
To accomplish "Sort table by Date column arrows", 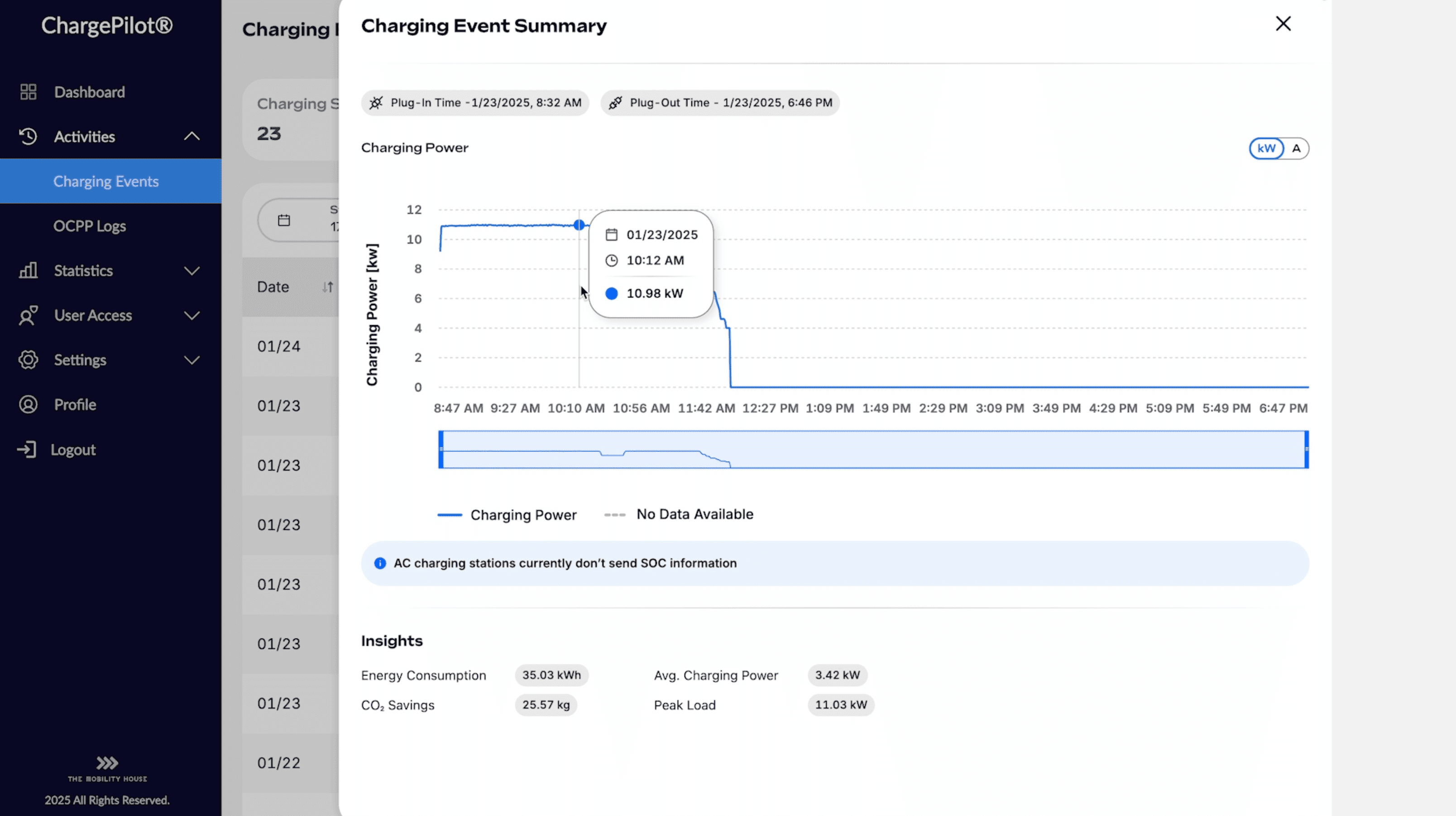I will (x=328, y=287).
